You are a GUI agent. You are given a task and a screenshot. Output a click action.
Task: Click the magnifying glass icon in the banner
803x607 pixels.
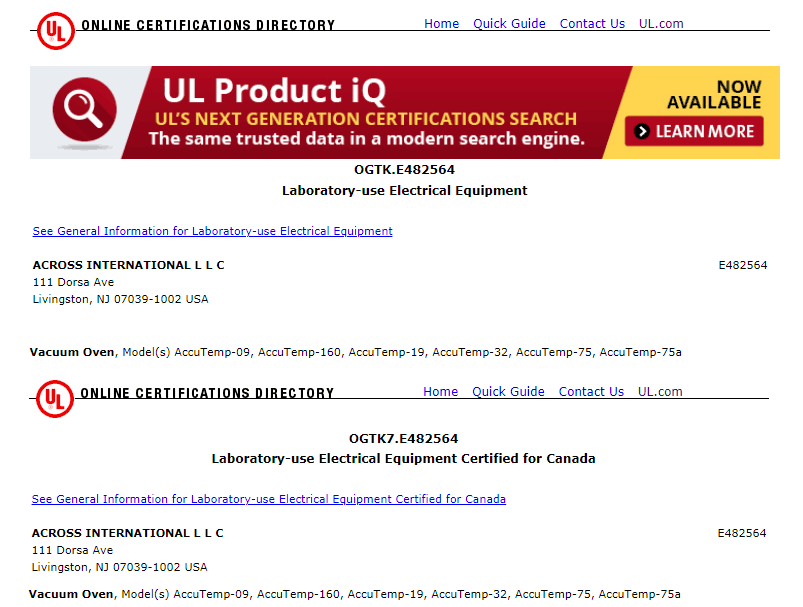coord(84,110)
